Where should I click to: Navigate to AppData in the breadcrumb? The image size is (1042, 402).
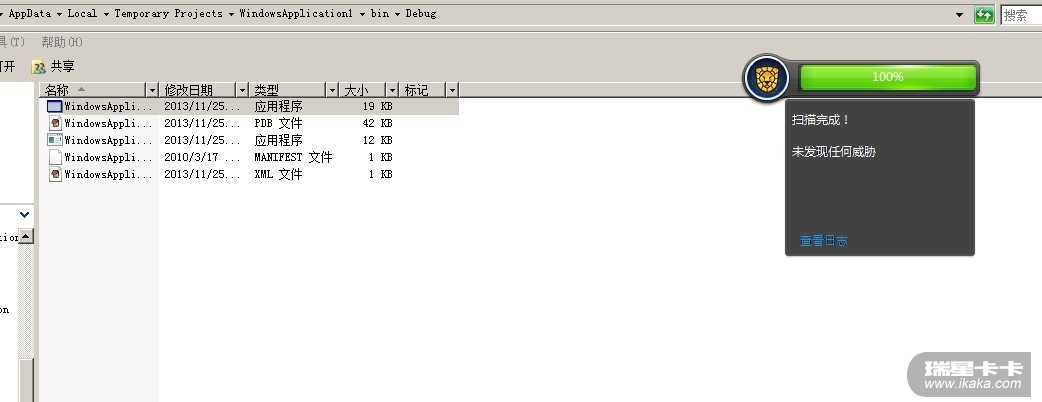coord(30,13)
